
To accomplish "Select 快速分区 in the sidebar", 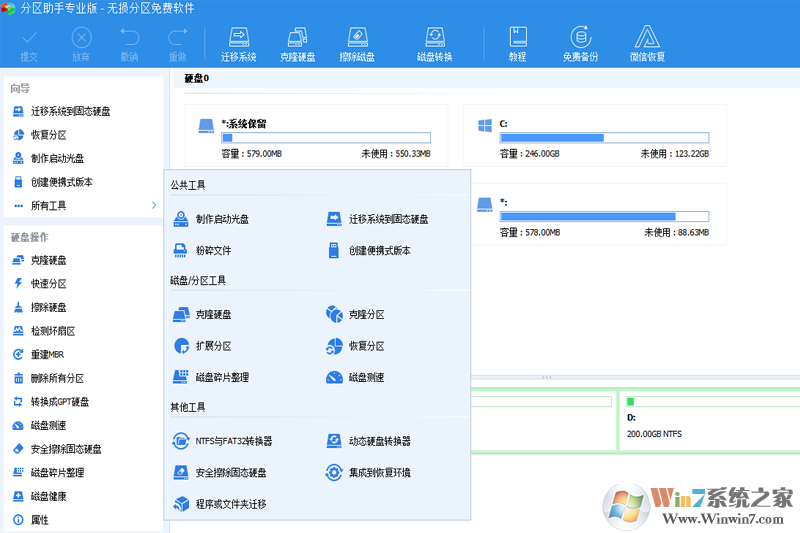I will (x=40, y=284).
